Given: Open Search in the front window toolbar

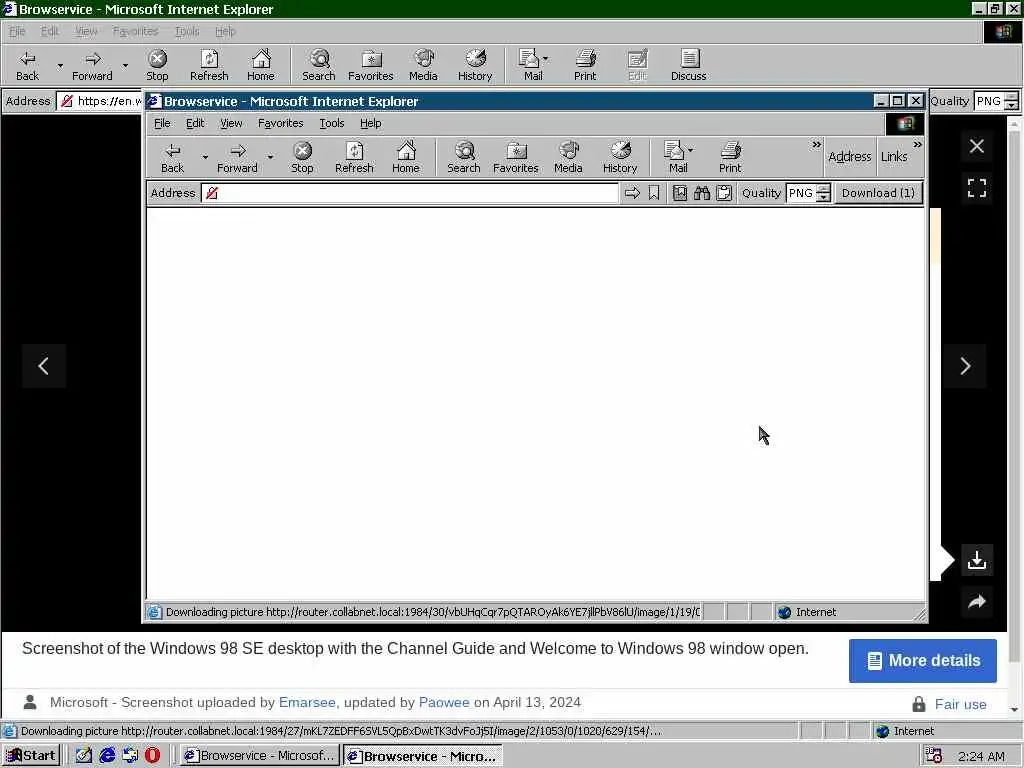Looking at the screenshot, I should point(464,157).
